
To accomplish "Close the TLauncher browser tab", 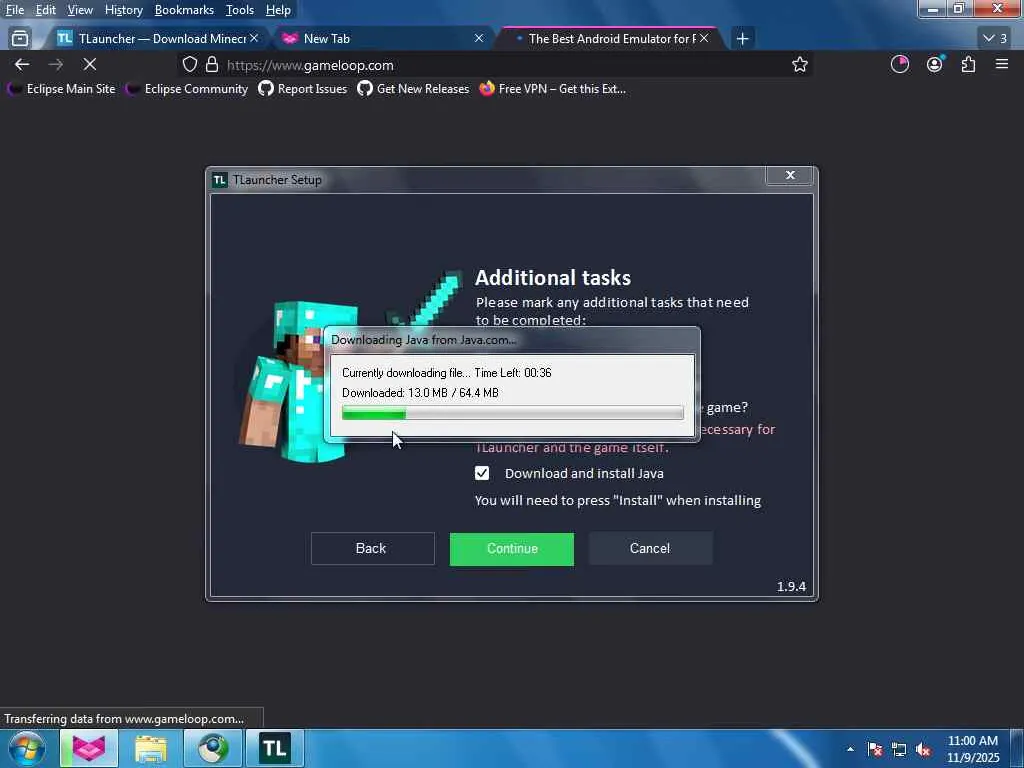I will pyautogui.click(x=254, y=39).
